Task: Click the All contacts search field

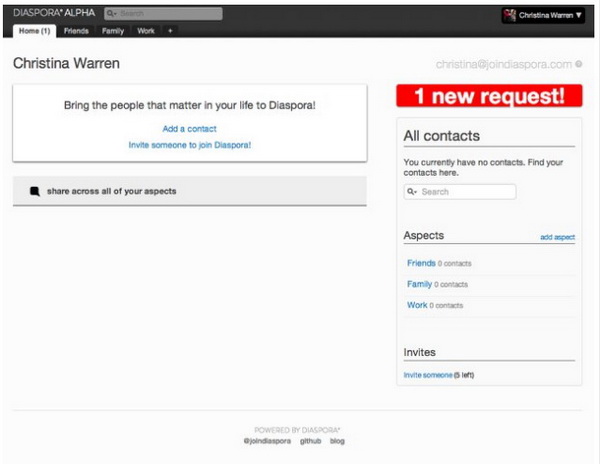Action: [460, 192]
